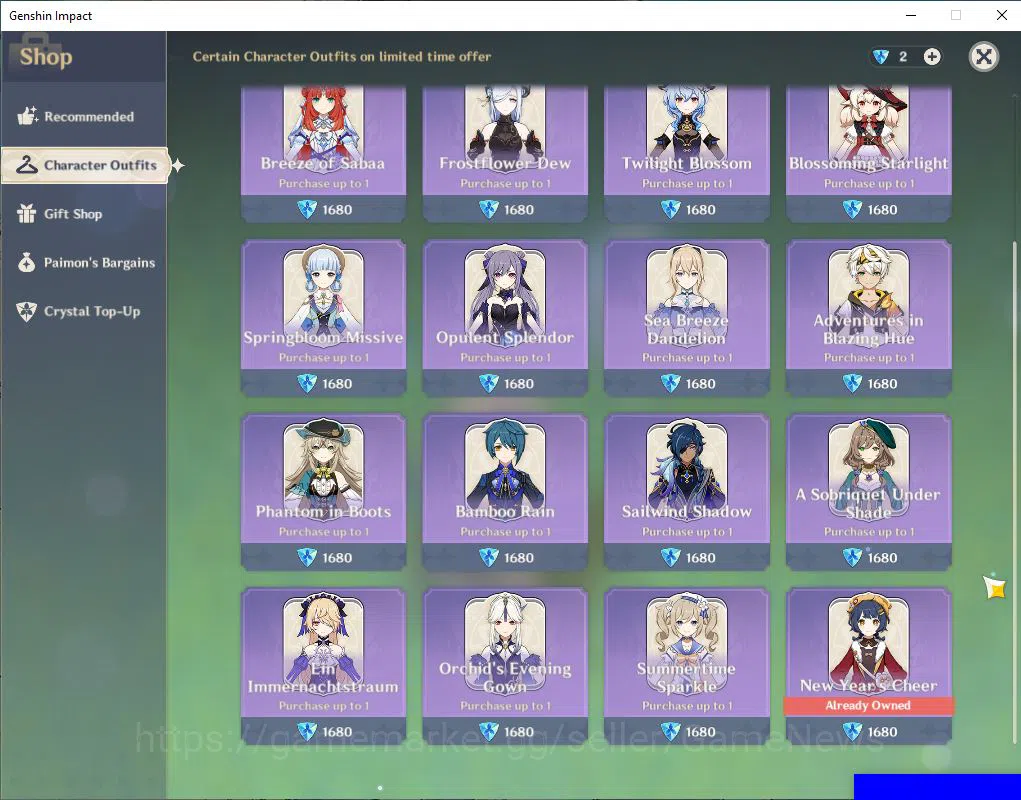Click the crystal icon under Sailwind Shadow

click(x=670, y=557)
